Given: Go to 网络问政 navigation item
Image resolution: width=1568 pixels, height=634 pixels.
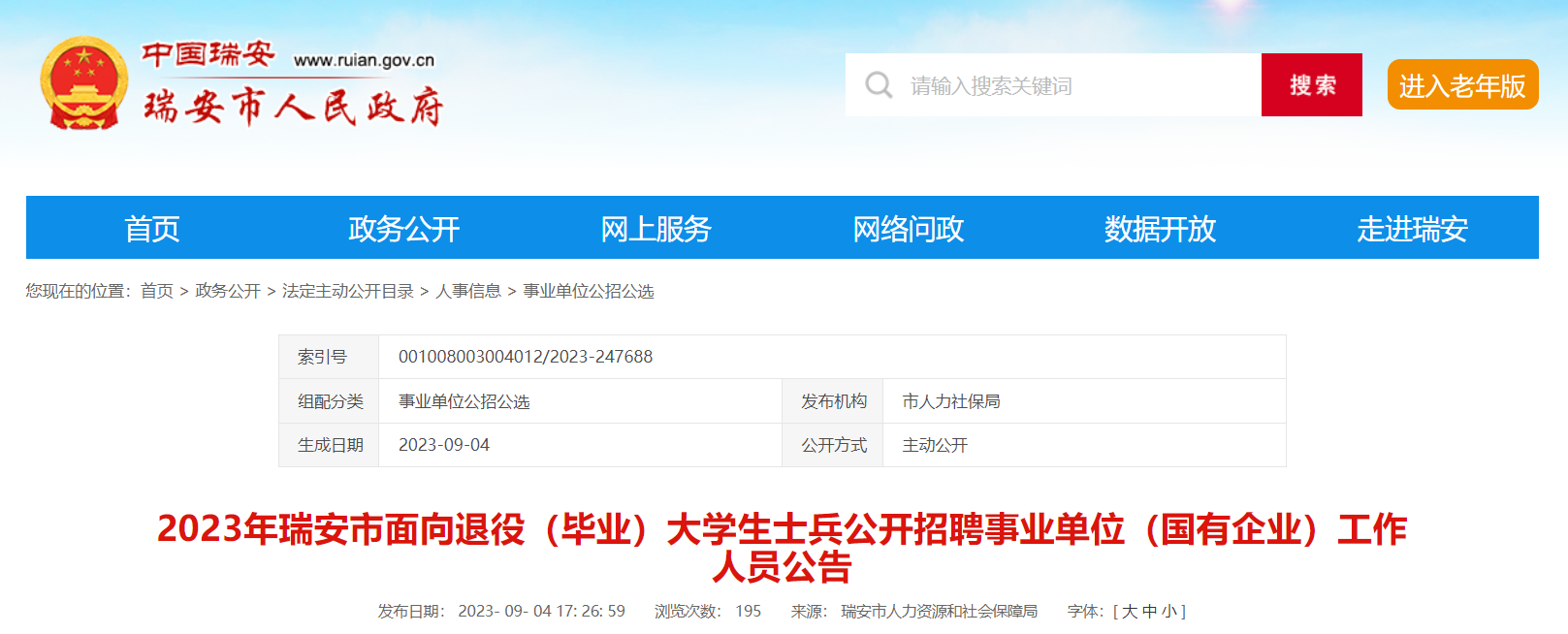Looking at the screenshot, I should (908, 229).
